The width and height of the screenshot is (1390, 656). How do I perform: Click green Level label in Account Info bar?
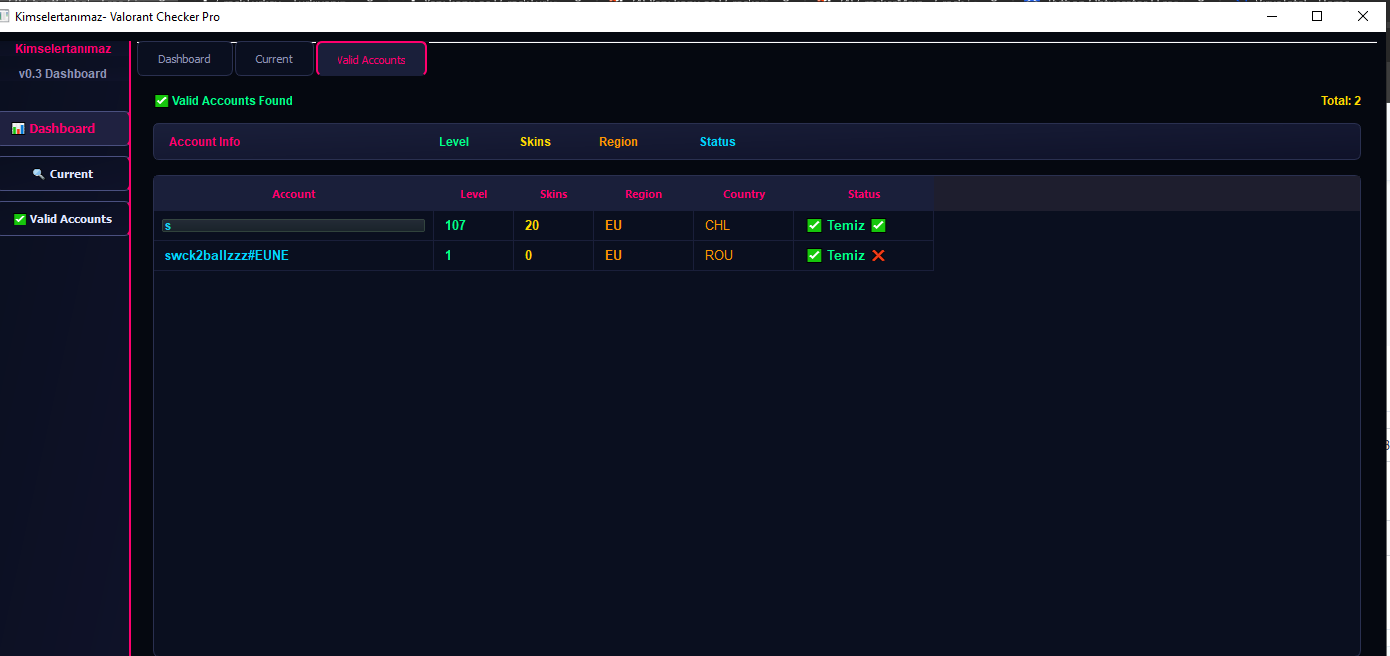coord(454,142)
